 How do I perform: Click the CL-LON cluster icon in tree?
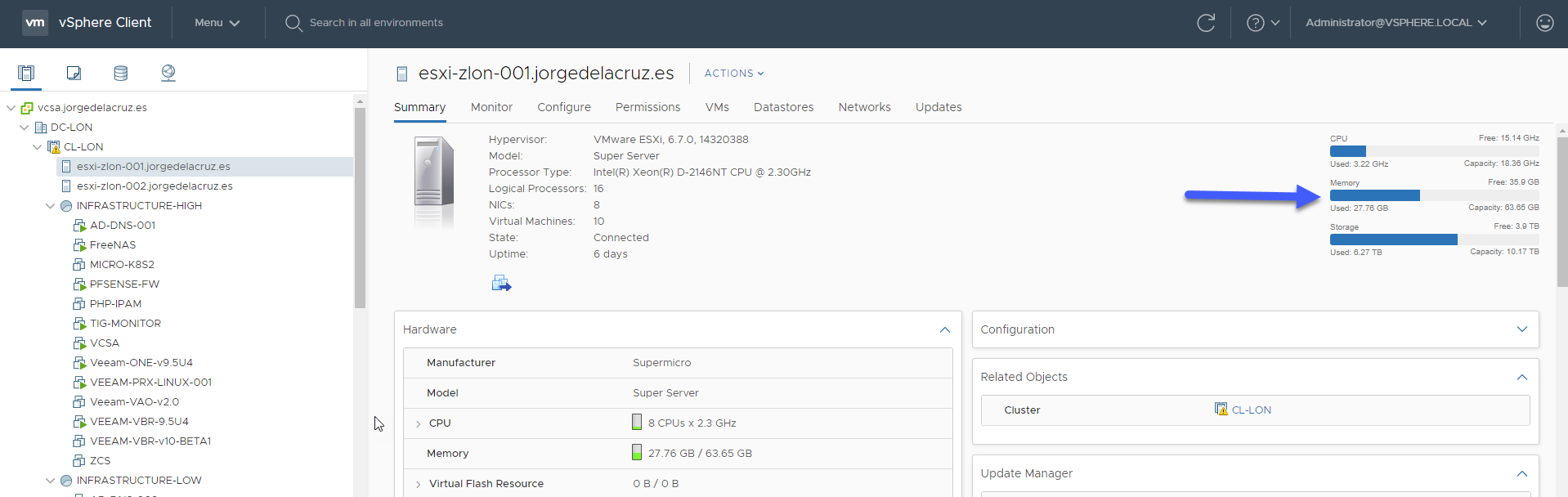click(54, 147)
